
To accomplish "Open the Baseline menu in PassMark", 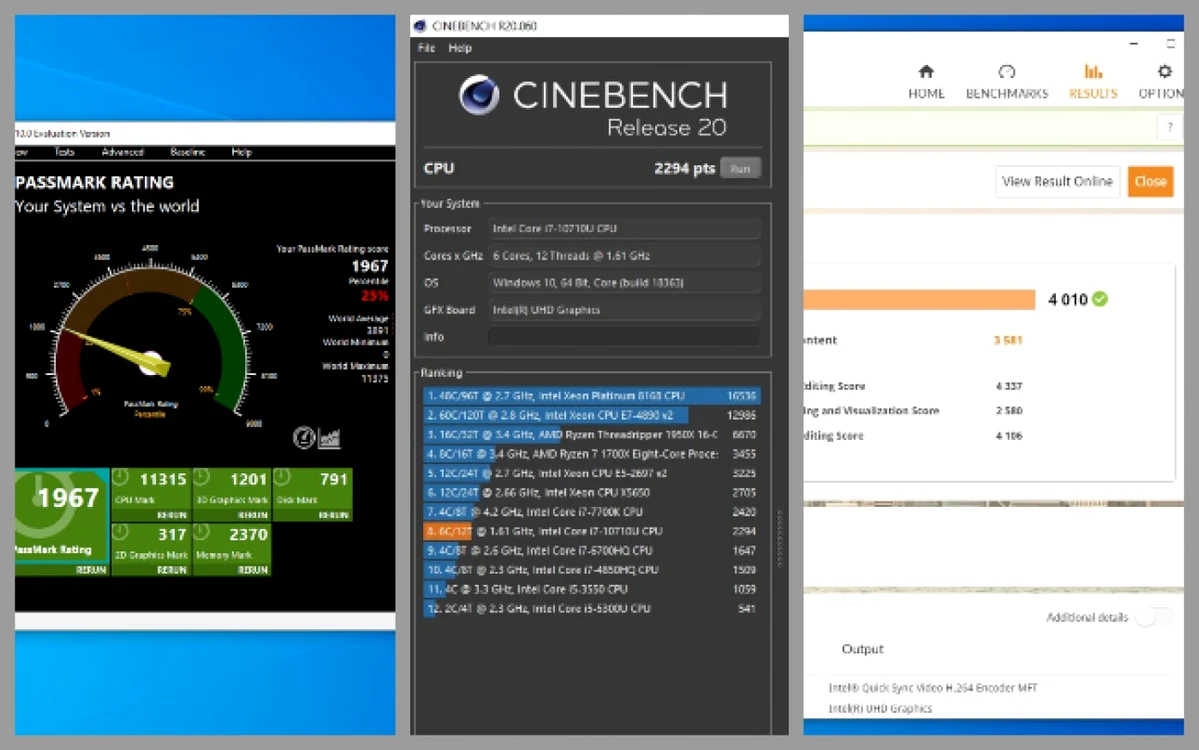I will 187,152.
